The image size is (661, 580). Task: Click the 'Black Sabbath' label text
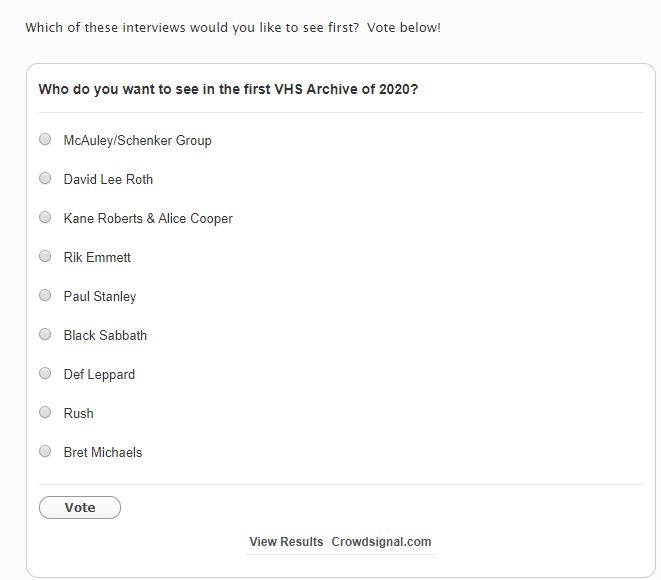tap(105, 336)
